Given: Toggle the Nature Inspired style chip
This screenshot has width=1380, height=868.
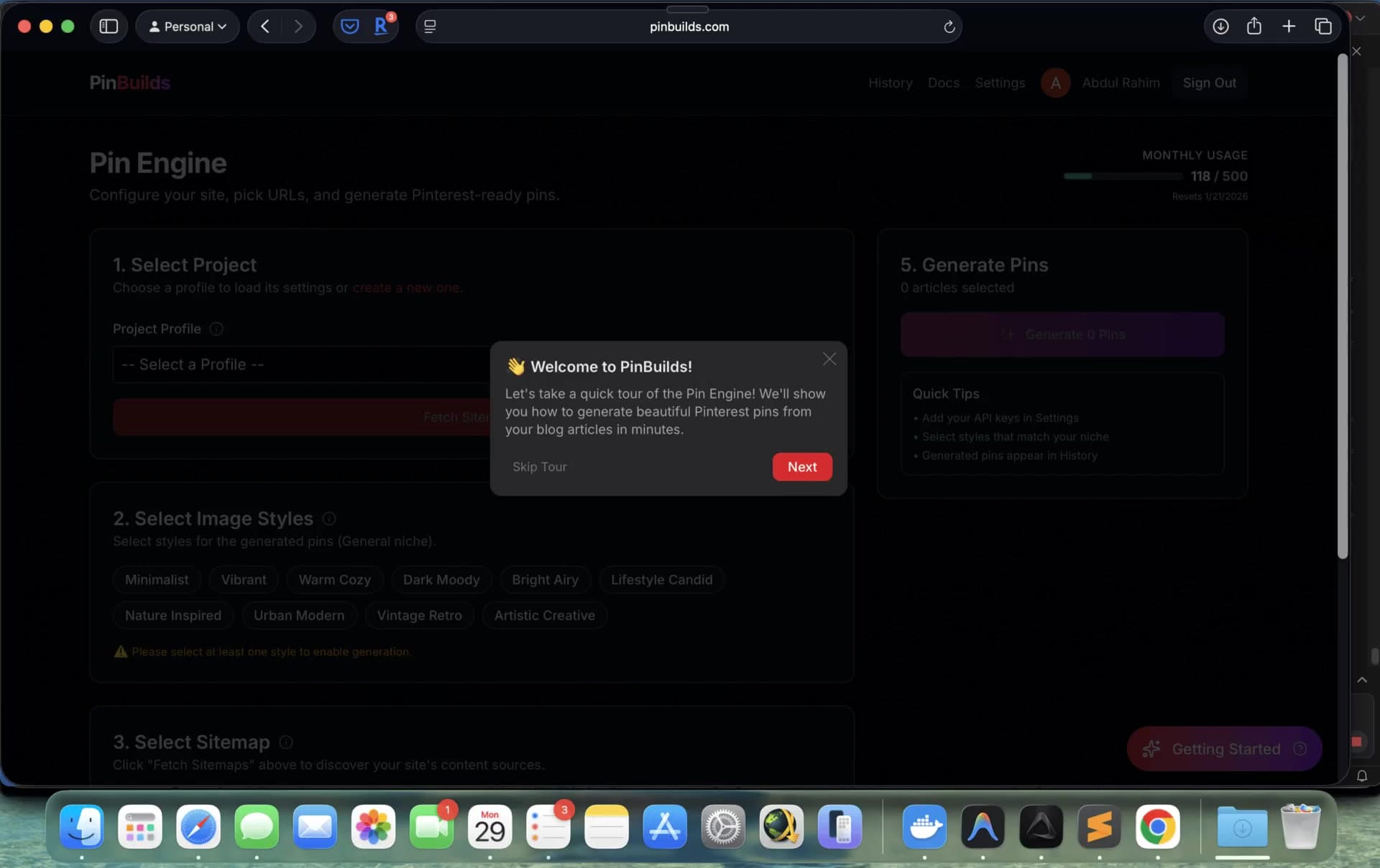Looking at the screenshot, I should pyautogui.click(x=173, y=615).
